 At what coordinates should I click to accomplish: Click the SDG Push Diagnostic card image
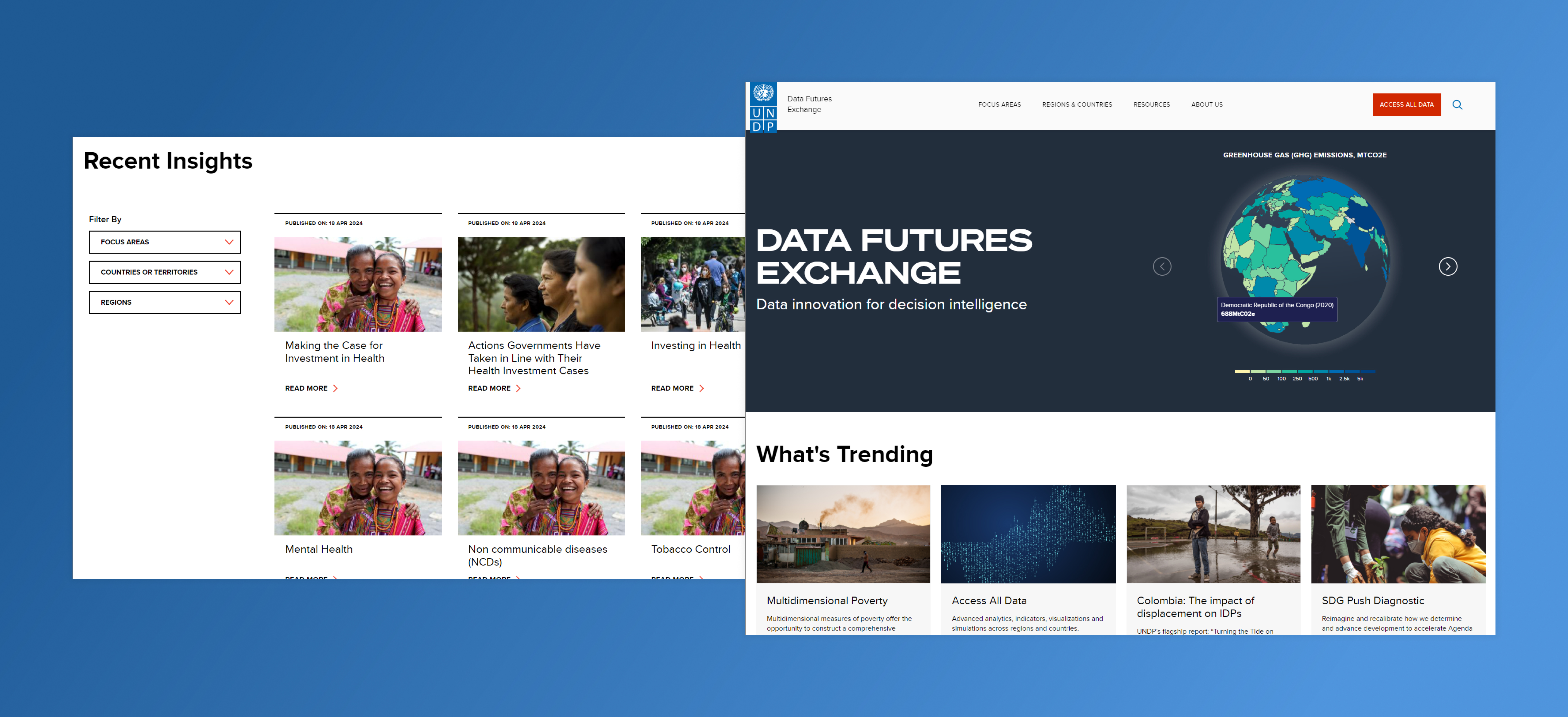tap(1398, 535)
